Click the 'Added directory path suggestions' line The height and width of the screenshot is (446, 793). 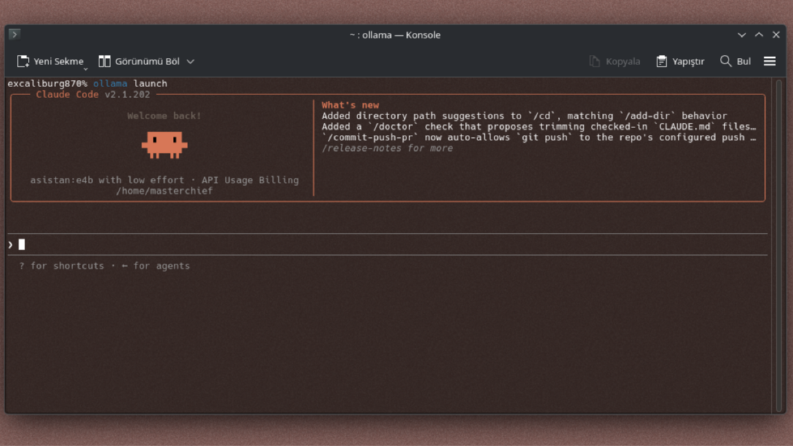[524, 116]
